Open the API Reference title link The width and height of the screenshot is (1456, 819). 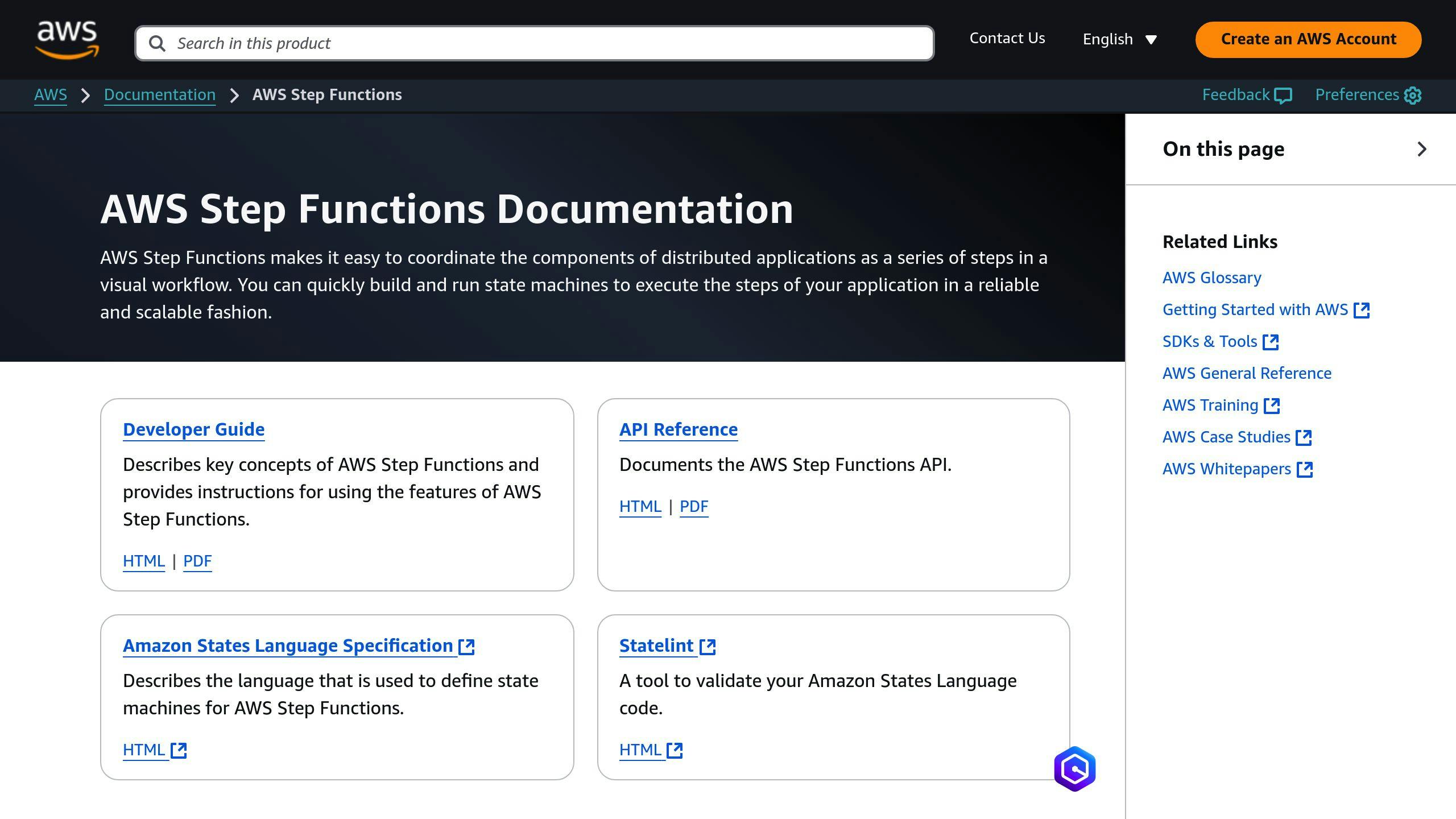pos(679,429)
